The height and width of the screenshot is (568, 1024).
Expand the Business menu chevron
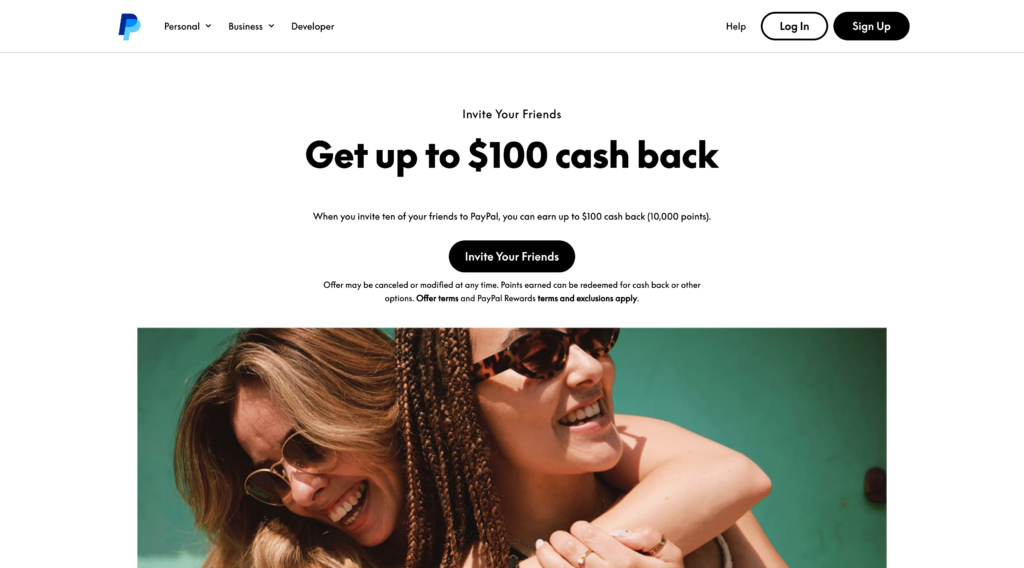coord(271,26)
